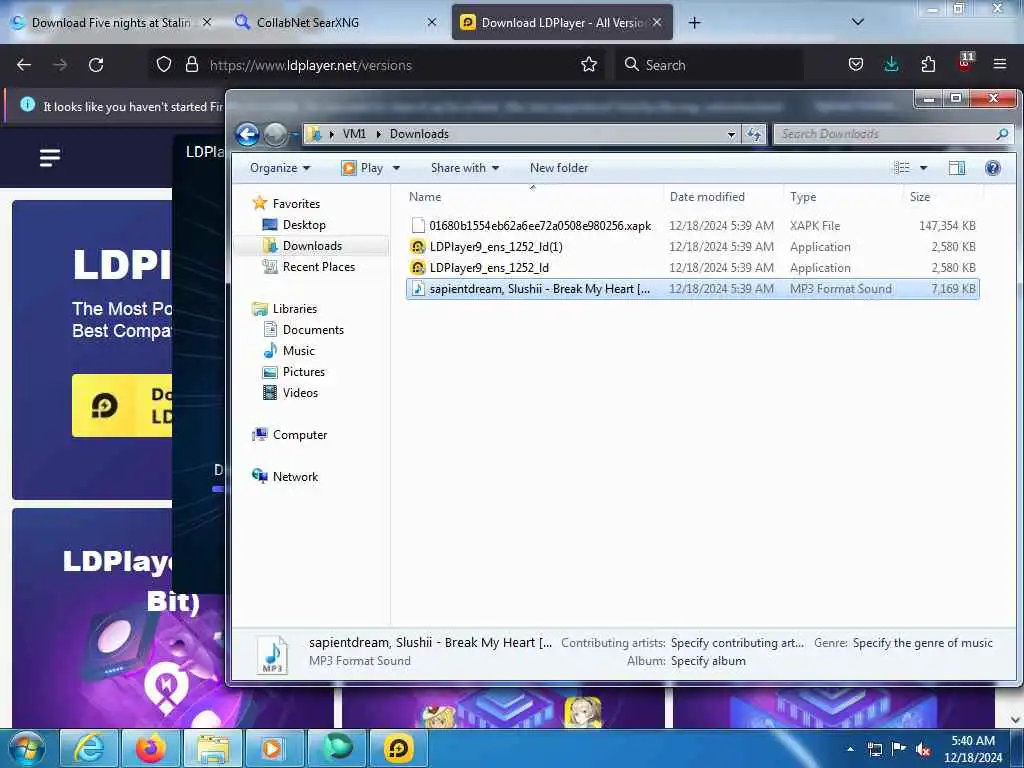Open the Windows Start orb
Viewport: 1024px width, 768px height.
pyautogui.click(x=27, y=748)
